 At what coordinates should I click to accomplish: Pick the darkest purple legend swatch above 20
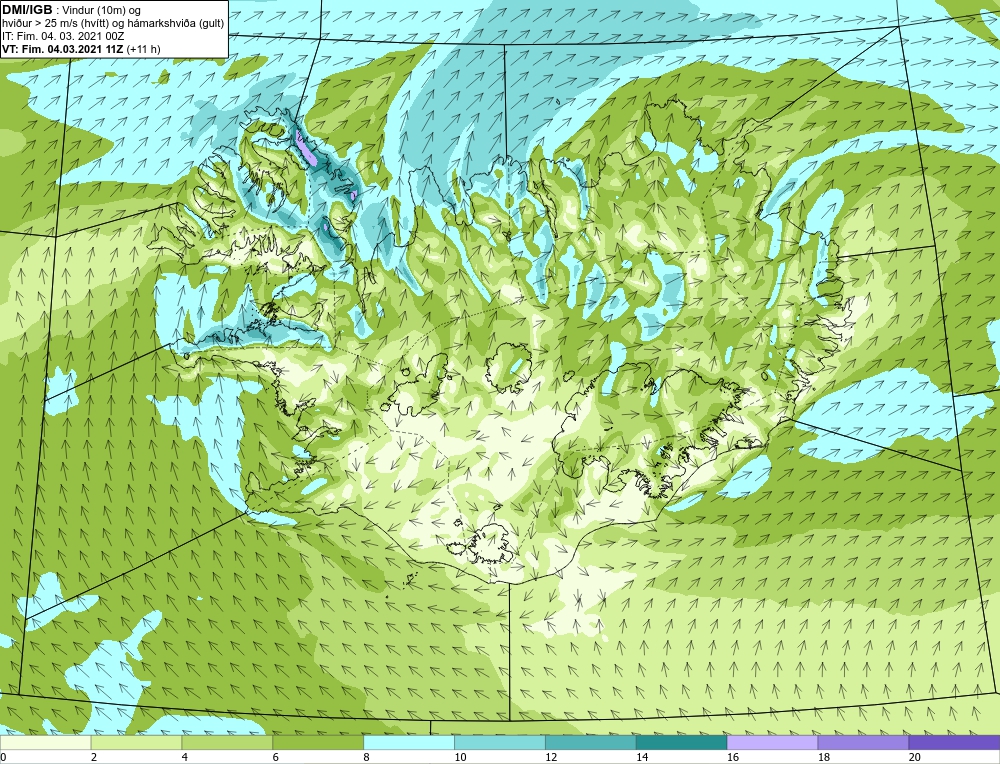click(x=954, y=743)
